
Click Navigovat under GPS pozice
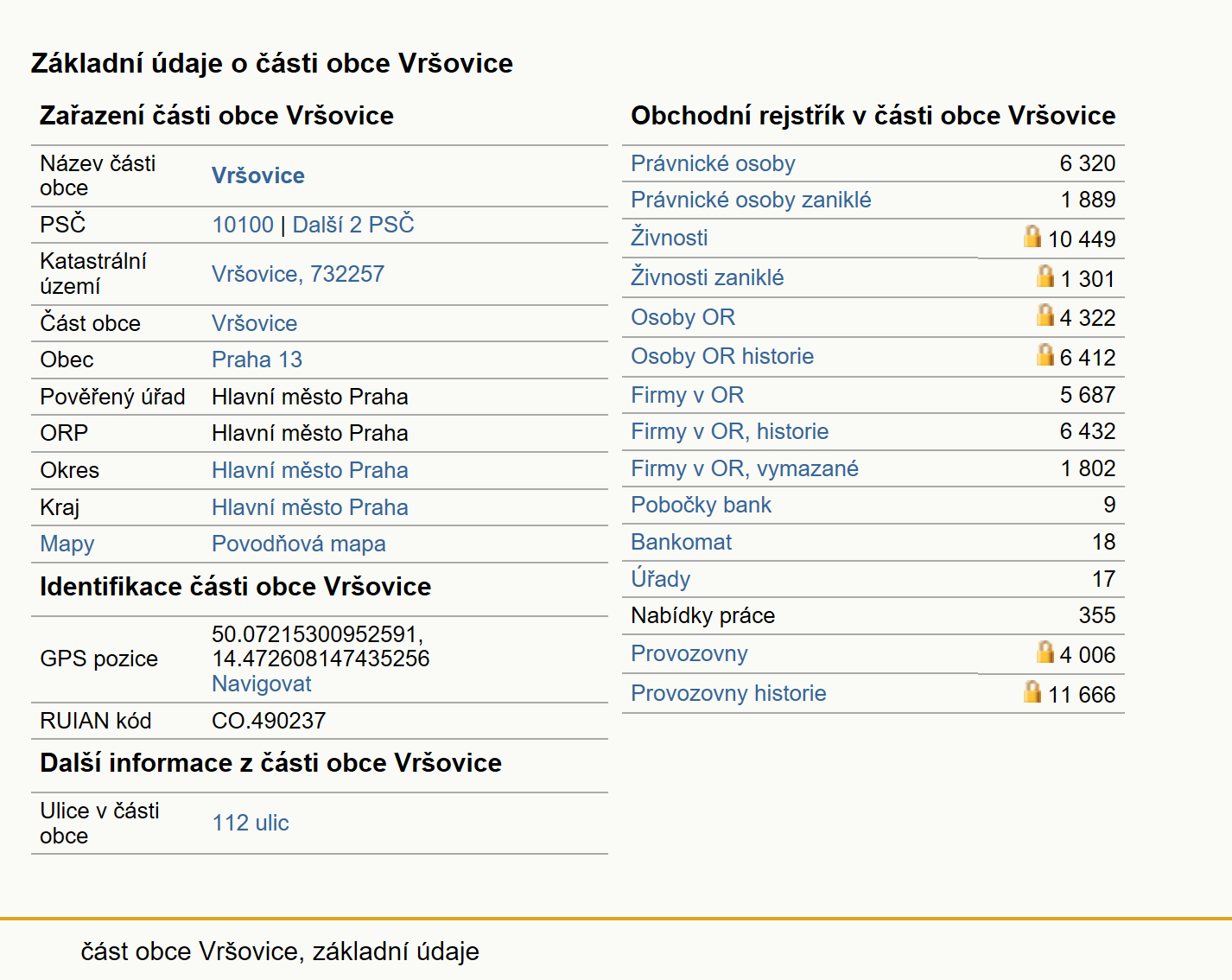262,684
